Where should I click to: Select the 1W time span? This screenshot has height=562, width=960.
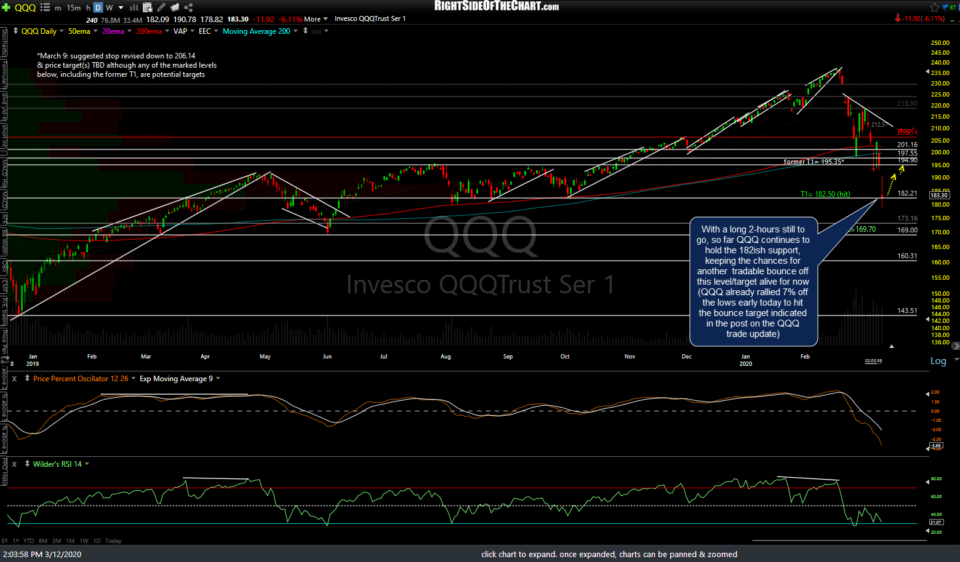[83, 541]
